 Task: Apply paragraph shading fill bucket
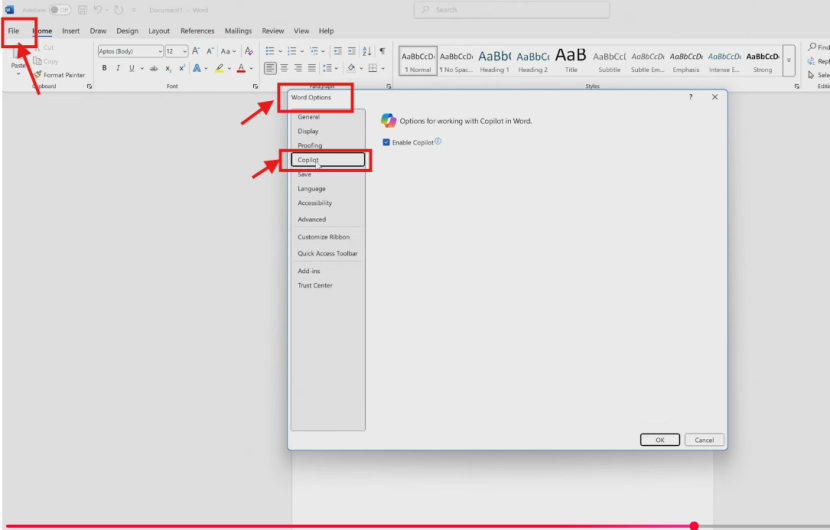(x=351, y=68)
